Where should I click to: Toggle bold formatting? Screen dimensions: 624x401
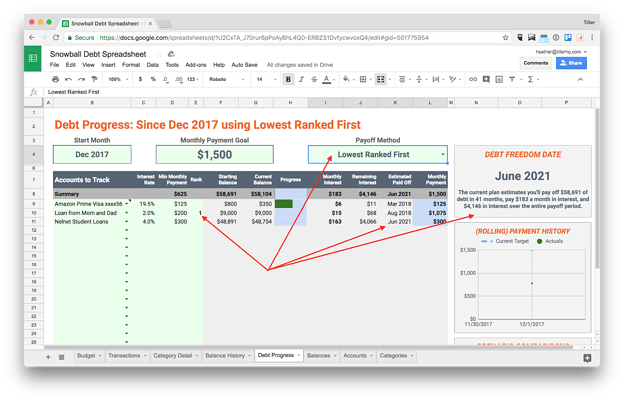click(288, 79)
